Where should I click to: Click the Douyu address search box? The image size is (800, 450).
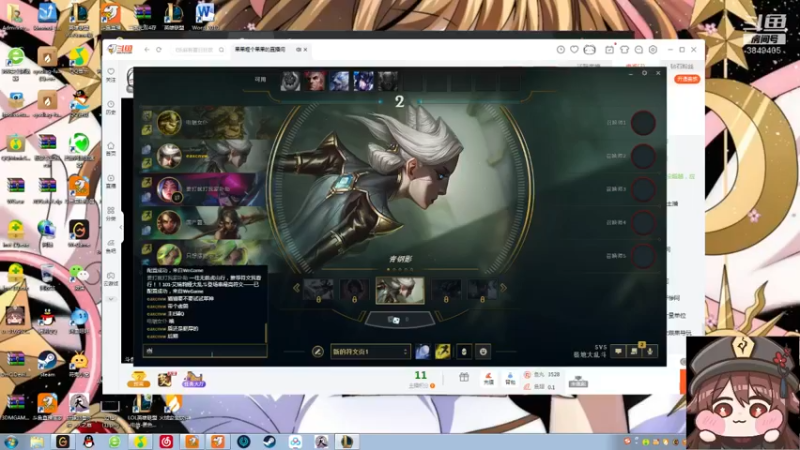198,49
